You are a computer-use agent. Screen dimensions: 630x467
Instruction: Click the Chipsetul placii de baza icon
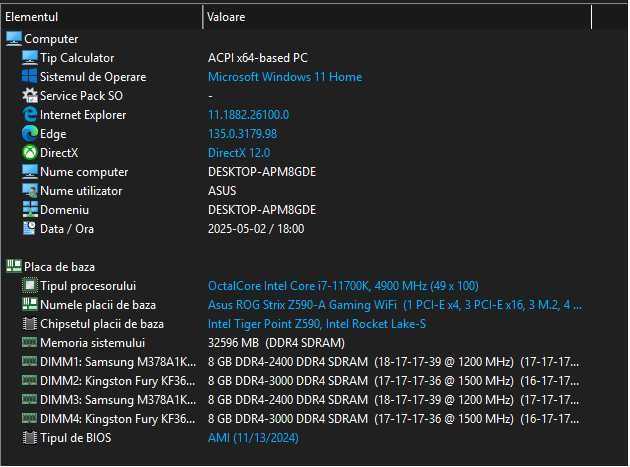(x=30, y=324)
